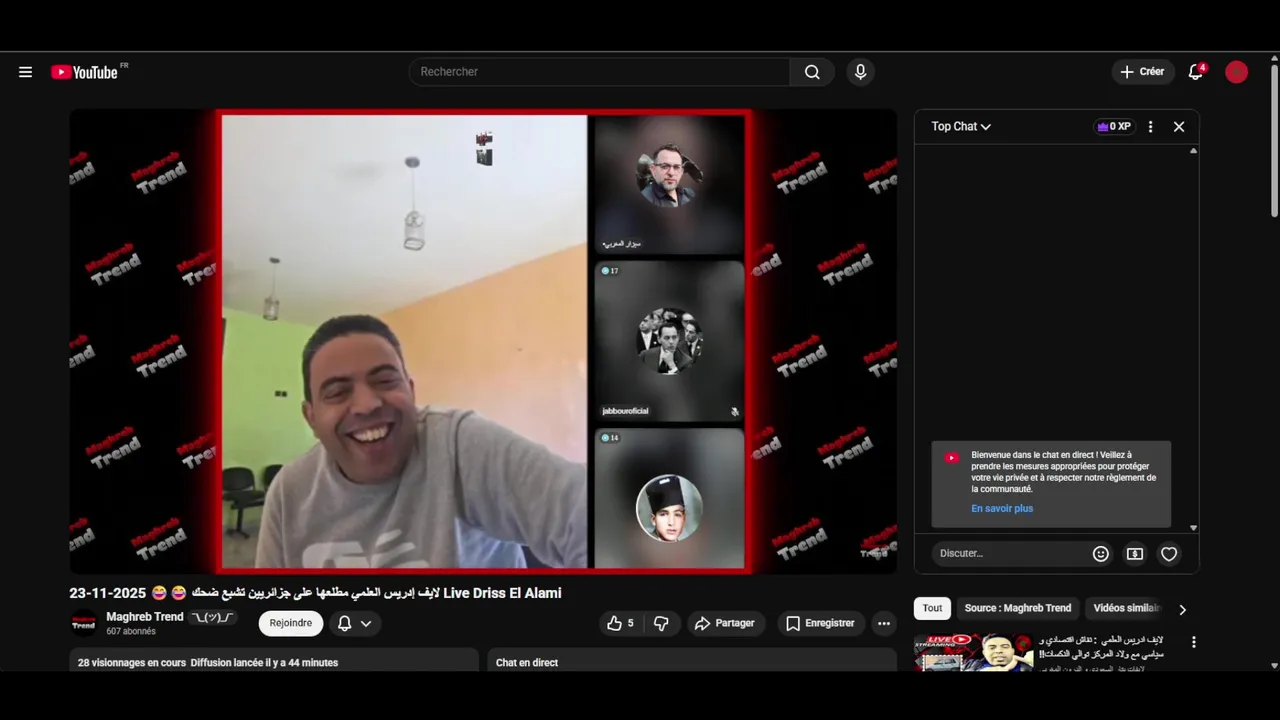Expand the Top Chat dropdown
Image resolution: width=1280 pixels, height=720 pixels.
pos(961,127)
